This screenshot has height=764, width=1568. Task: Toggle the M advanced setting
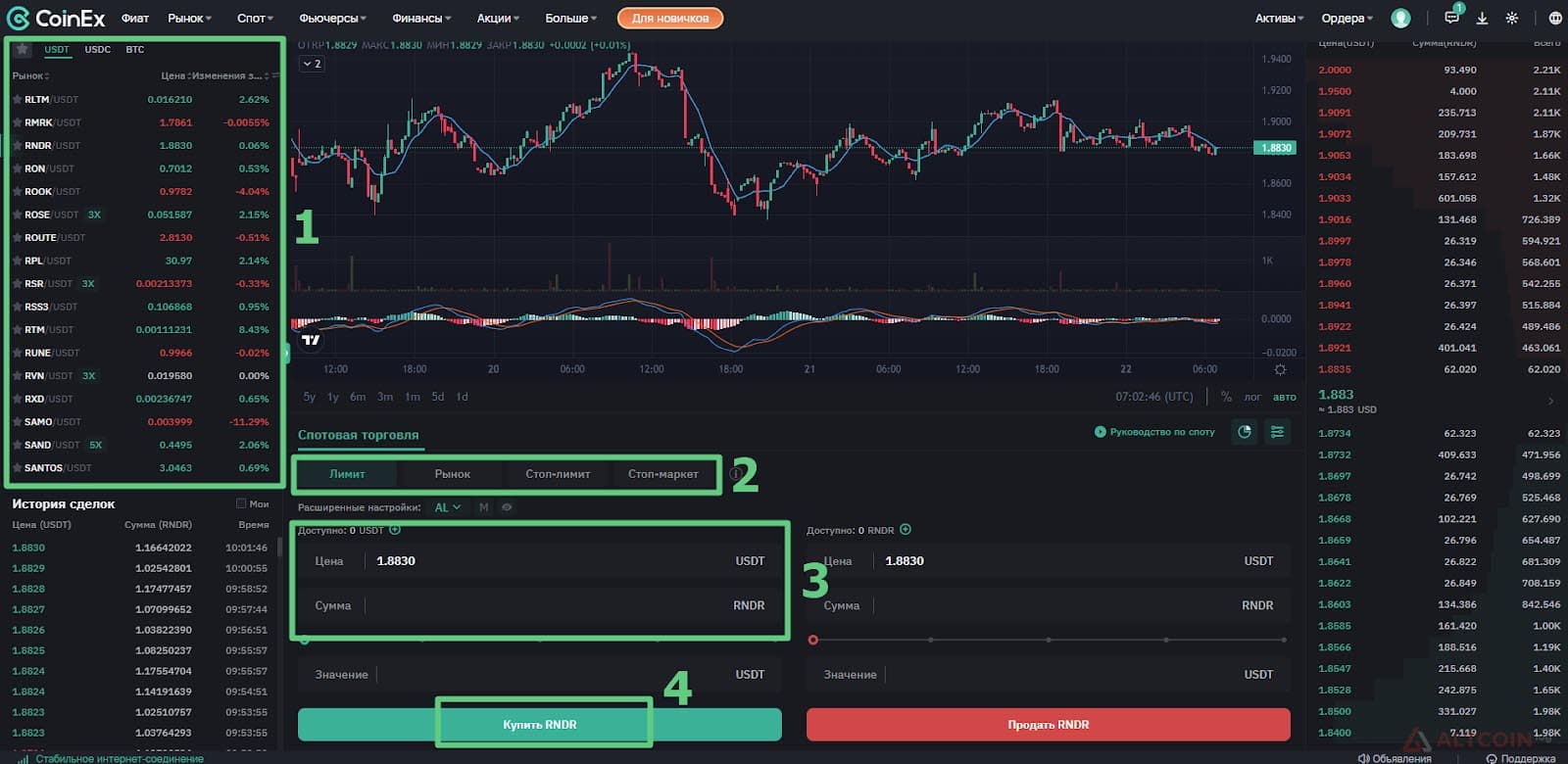click(x=483, y=507)
